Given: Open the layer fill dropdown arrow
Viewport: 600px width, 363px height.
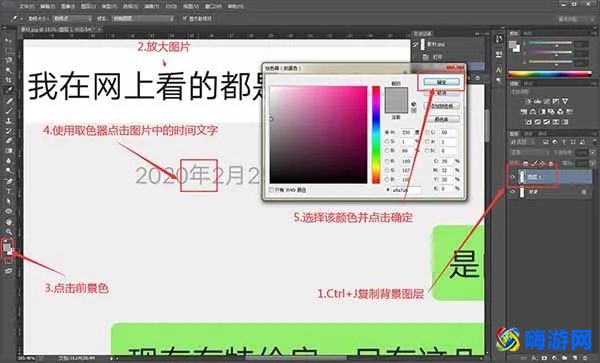Looking at the screenshot, I should 592,163.
